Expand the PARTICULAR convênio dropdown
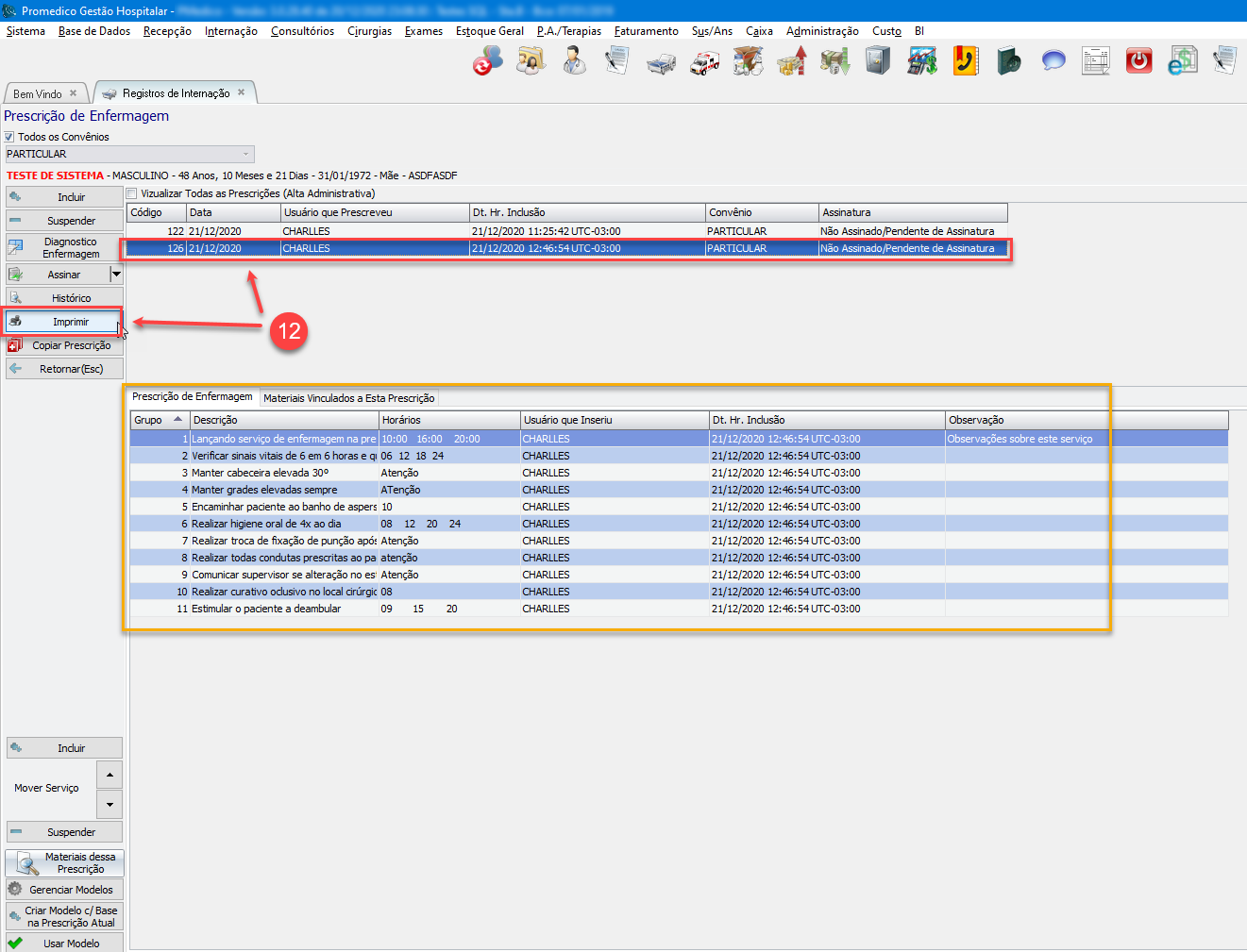The height and width of the screenshot is (952, 1247). pos(246,154)
